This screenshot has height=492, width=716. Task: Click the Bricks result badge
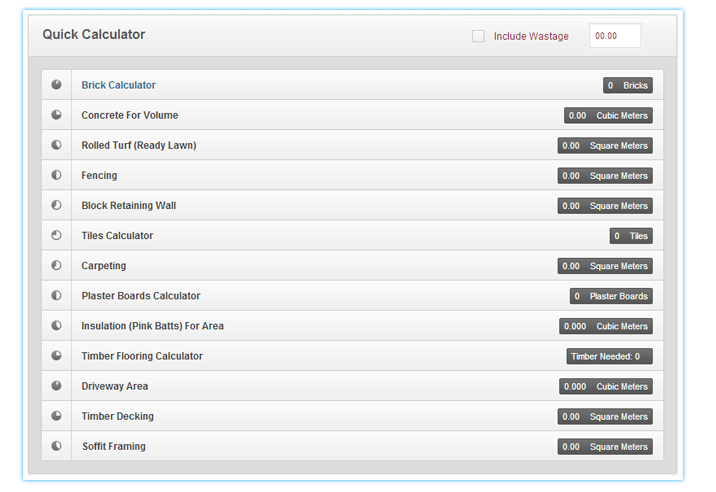click(x=627, y=86)
